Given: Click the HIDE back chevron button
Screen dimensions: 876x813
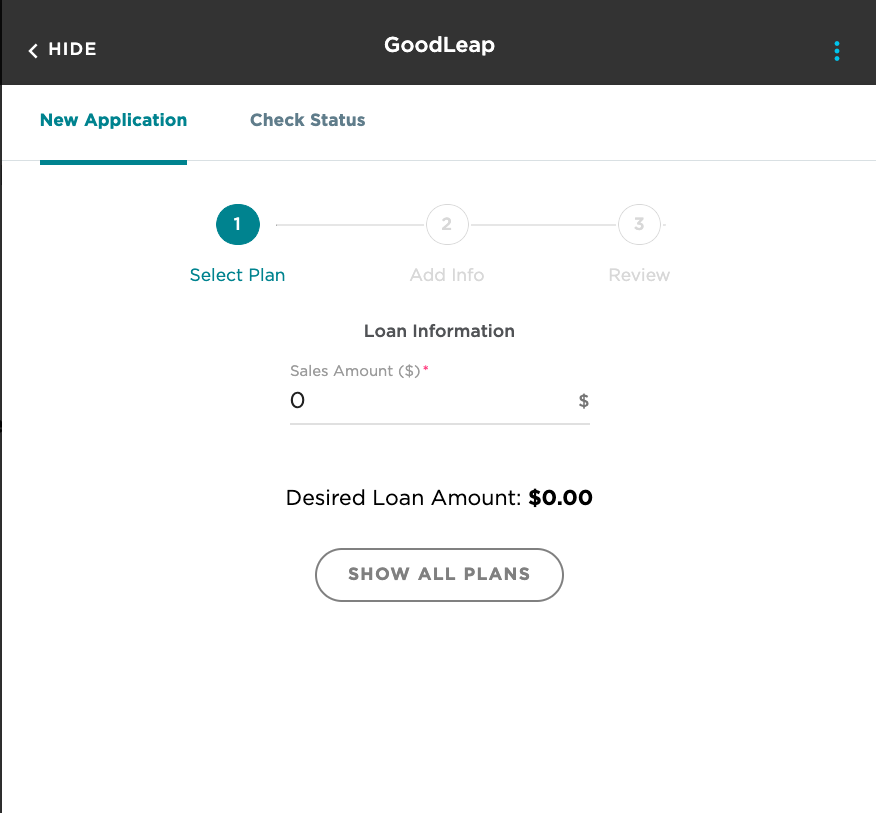Looking at the screenshot, I should click(62, 50).
